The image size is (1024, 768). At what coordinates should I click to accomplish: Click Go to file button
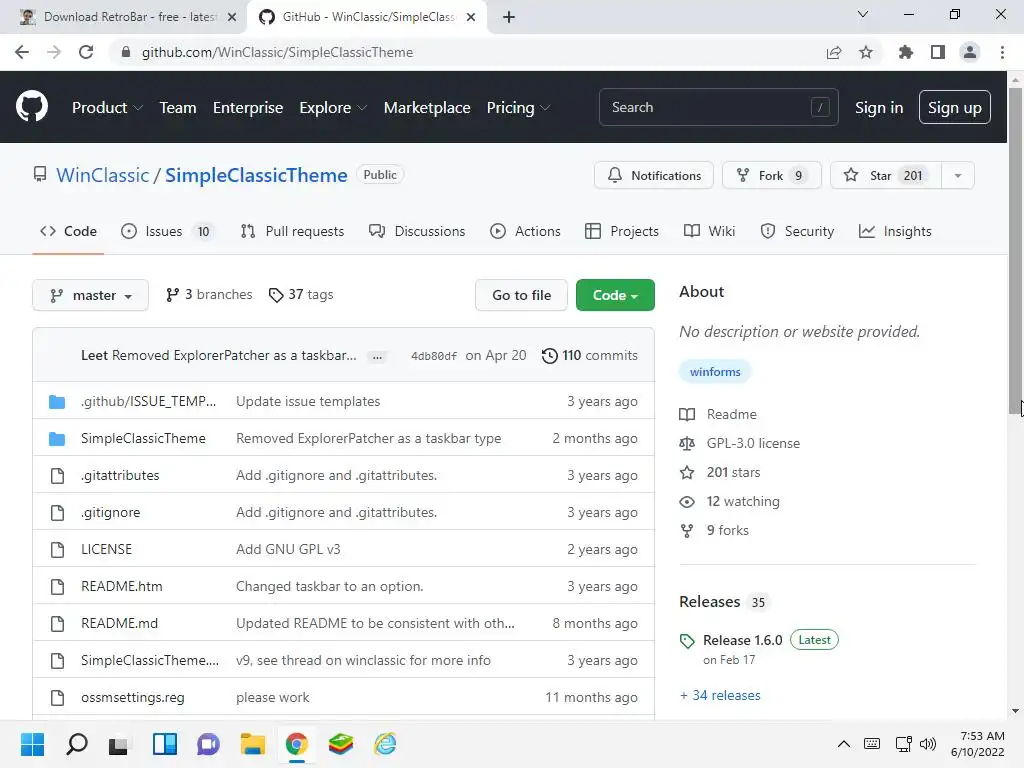coord(521,295)
